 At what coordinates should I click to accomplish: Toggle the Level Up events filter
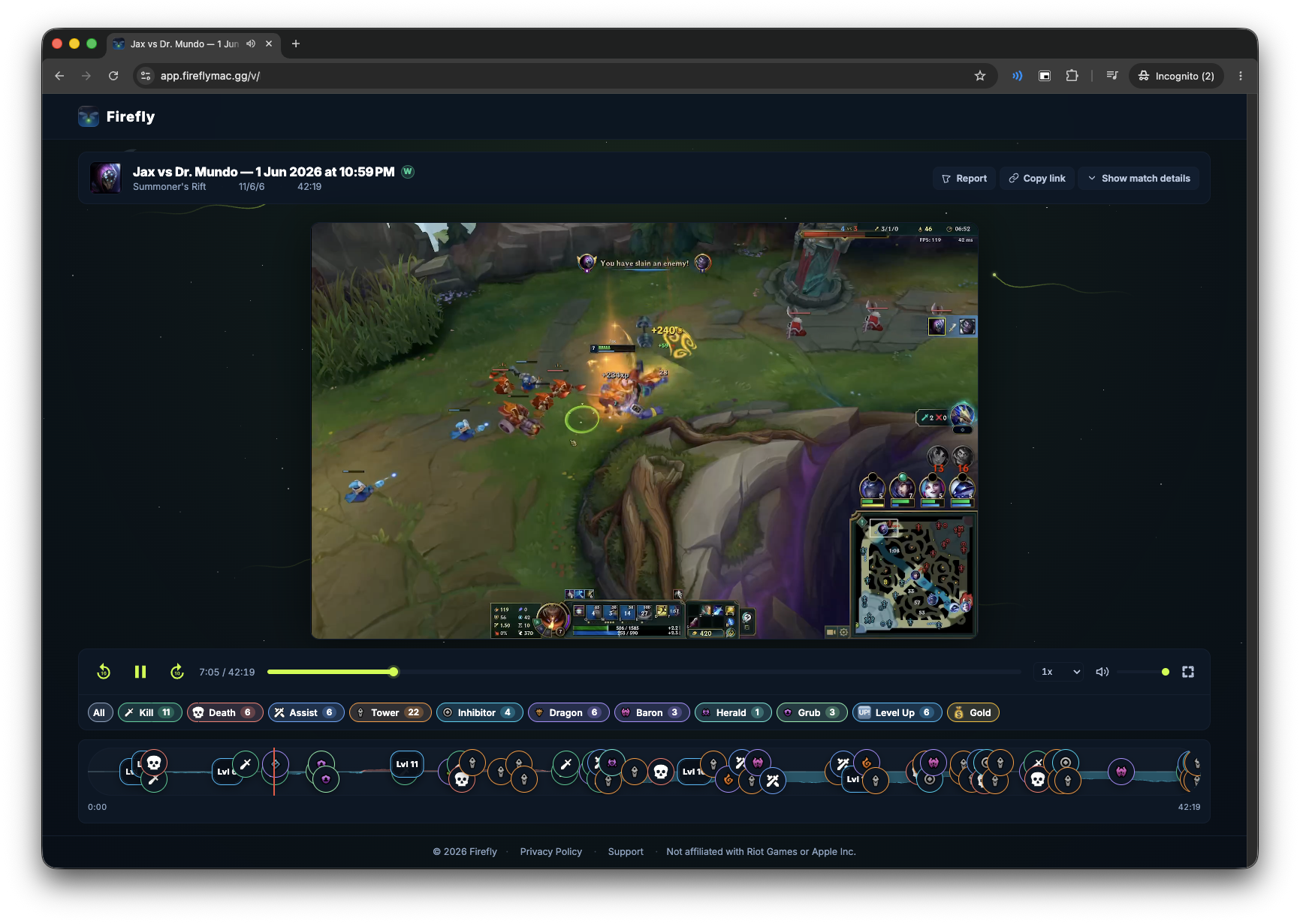click(897, 712)
